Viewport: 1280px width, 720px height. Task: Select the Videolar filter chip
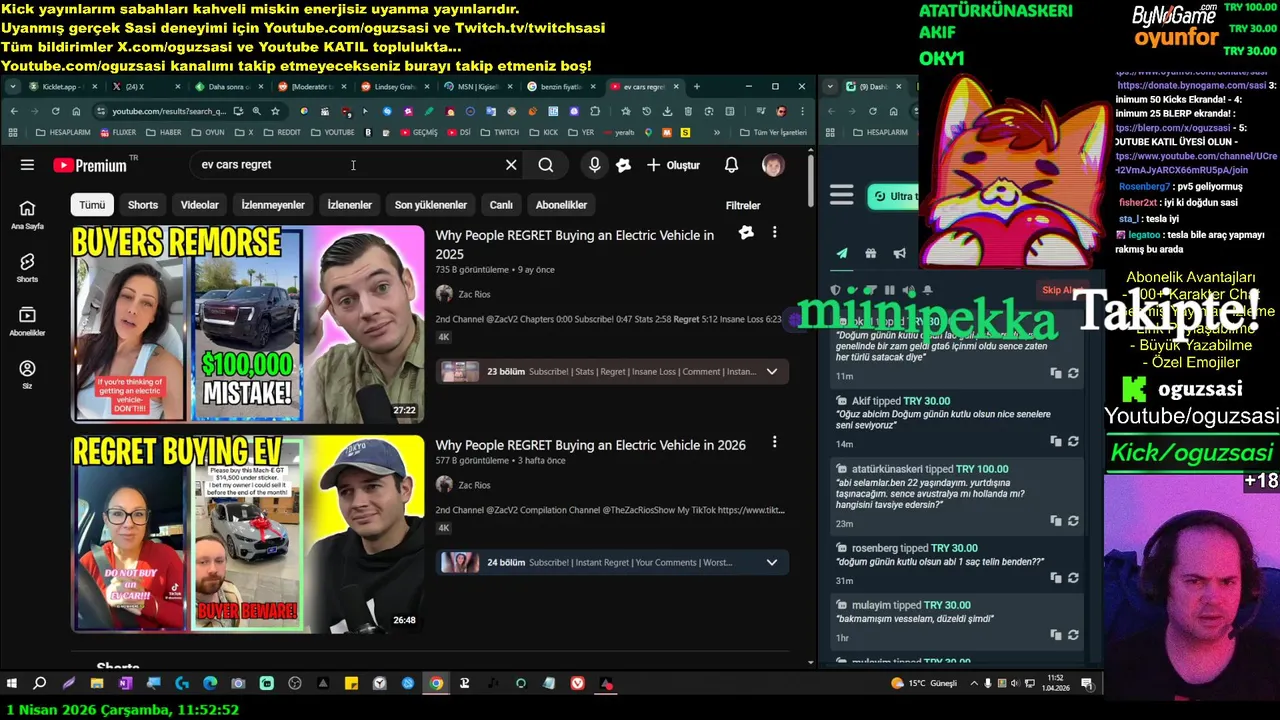[x=200, y=205]
